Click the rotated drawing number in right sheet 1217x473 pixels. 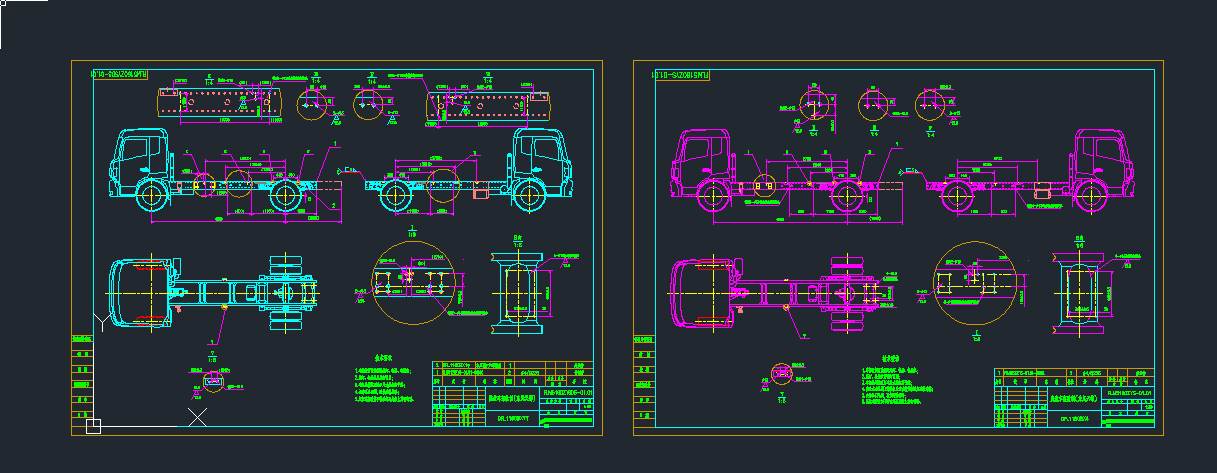[680, 75]
